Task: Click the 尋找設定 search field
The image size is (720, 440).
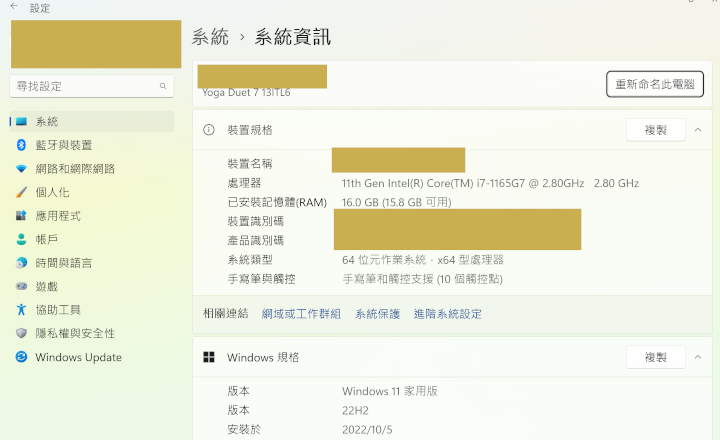Action: tap(92, 86)
